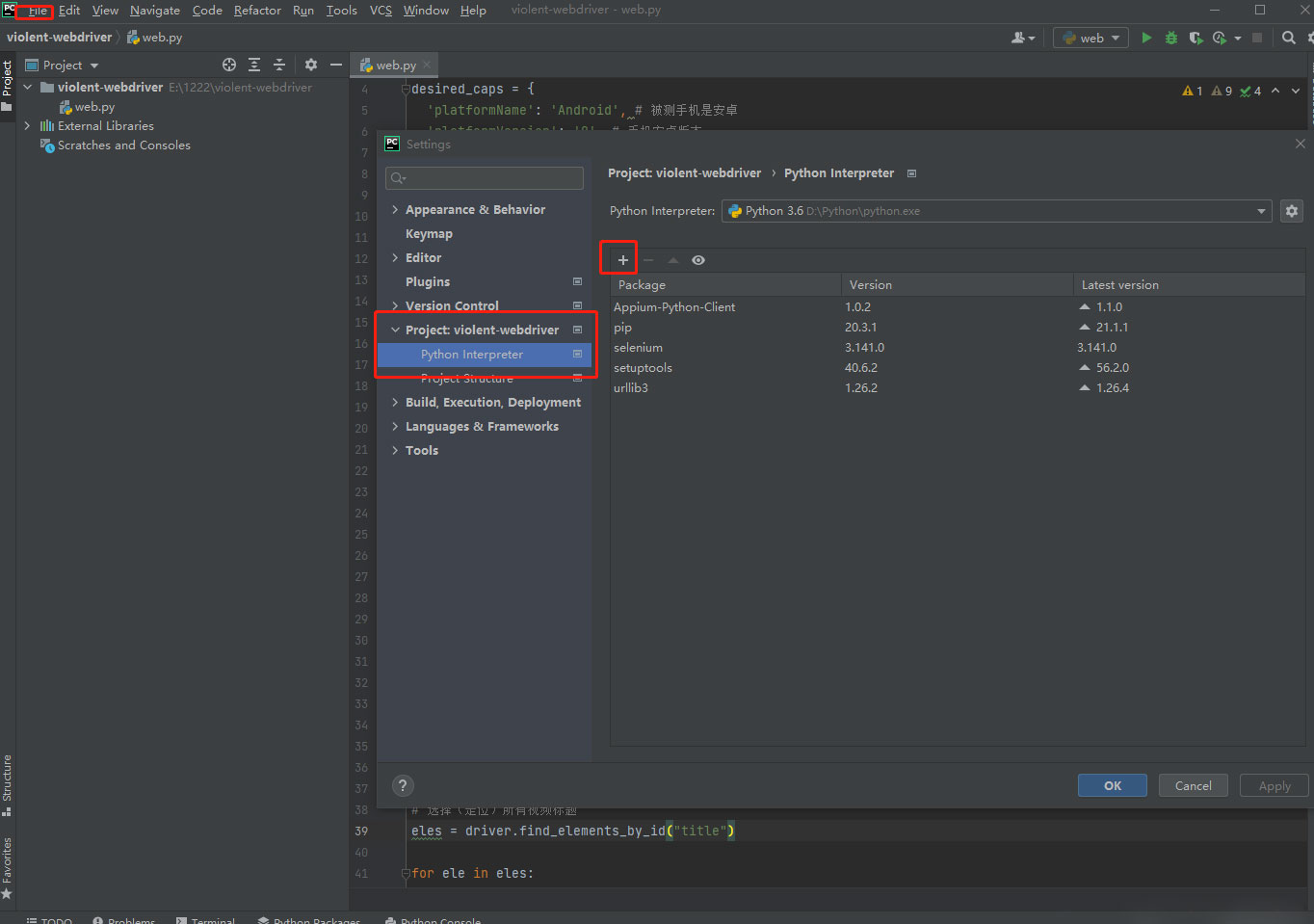Click the weak warning count 9 indicator
Screen dimensions: 1314x924
(1222, 91)
